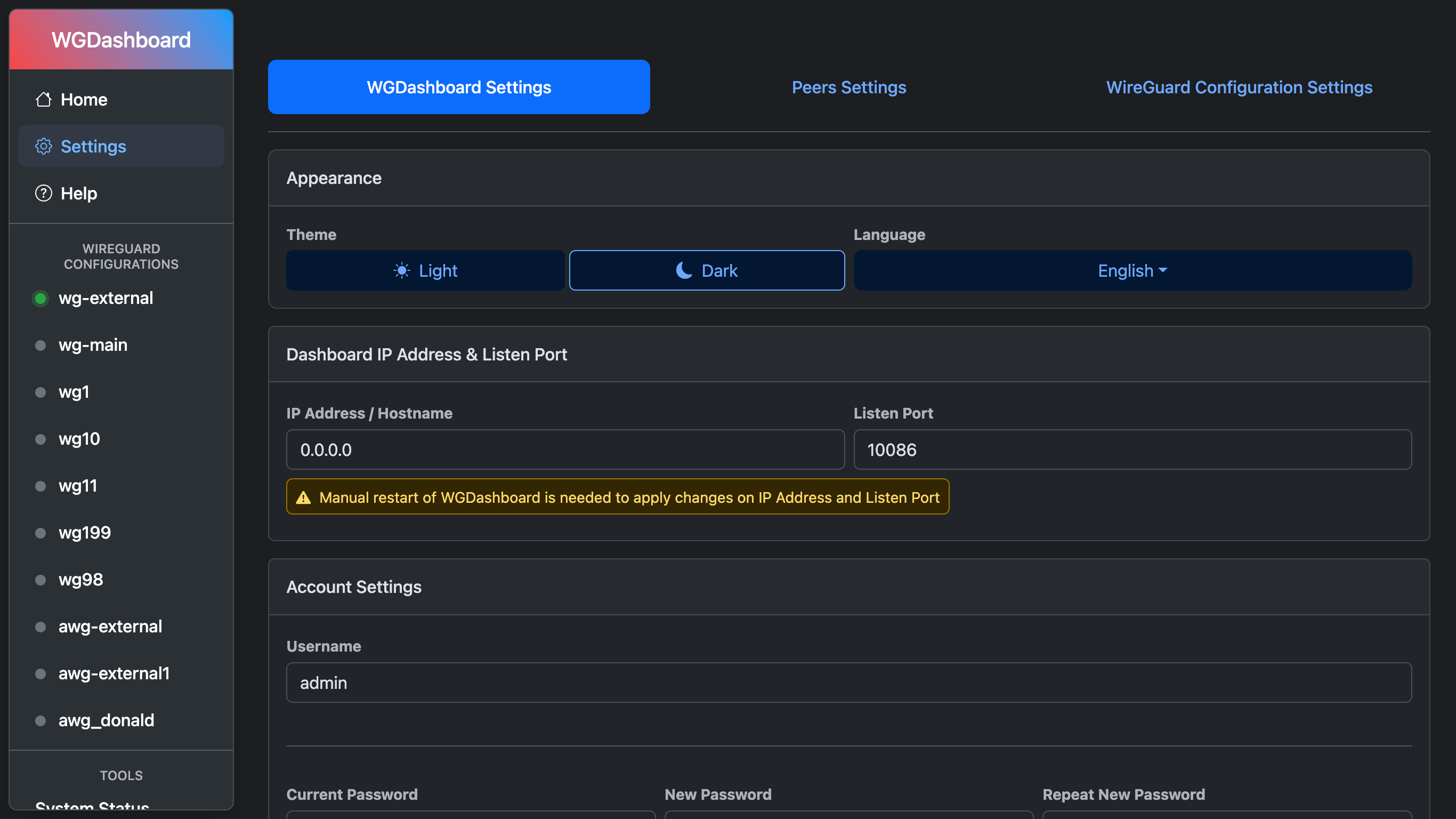Click the gray status dot of wg1
The width and height of the screenshot is (1456, 819).
coord(41,392)
